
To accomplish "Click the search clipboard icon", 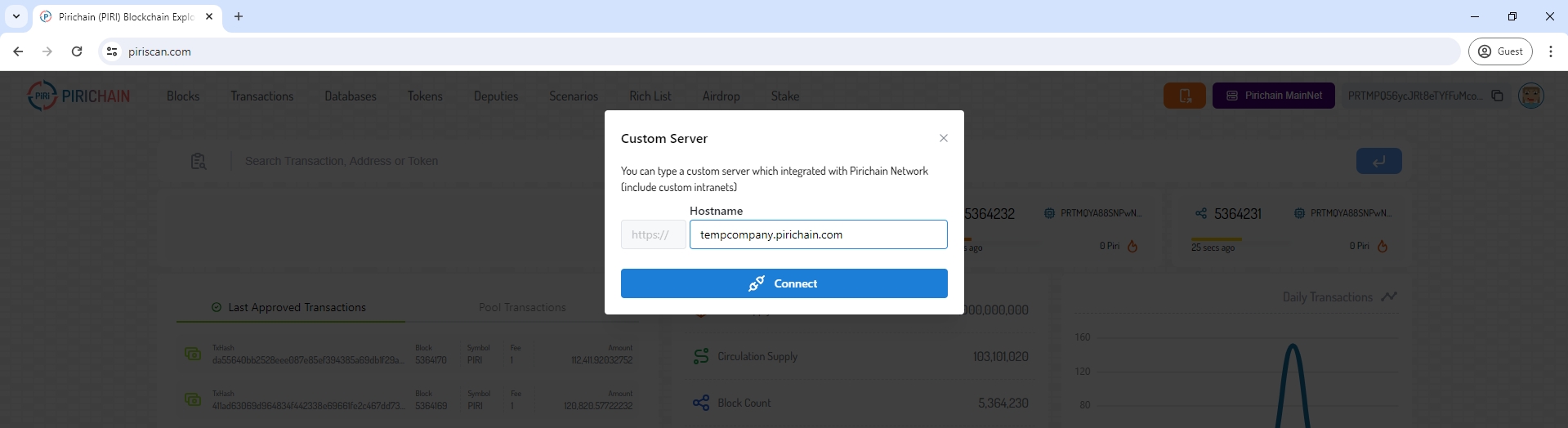I will click(199, 161).
